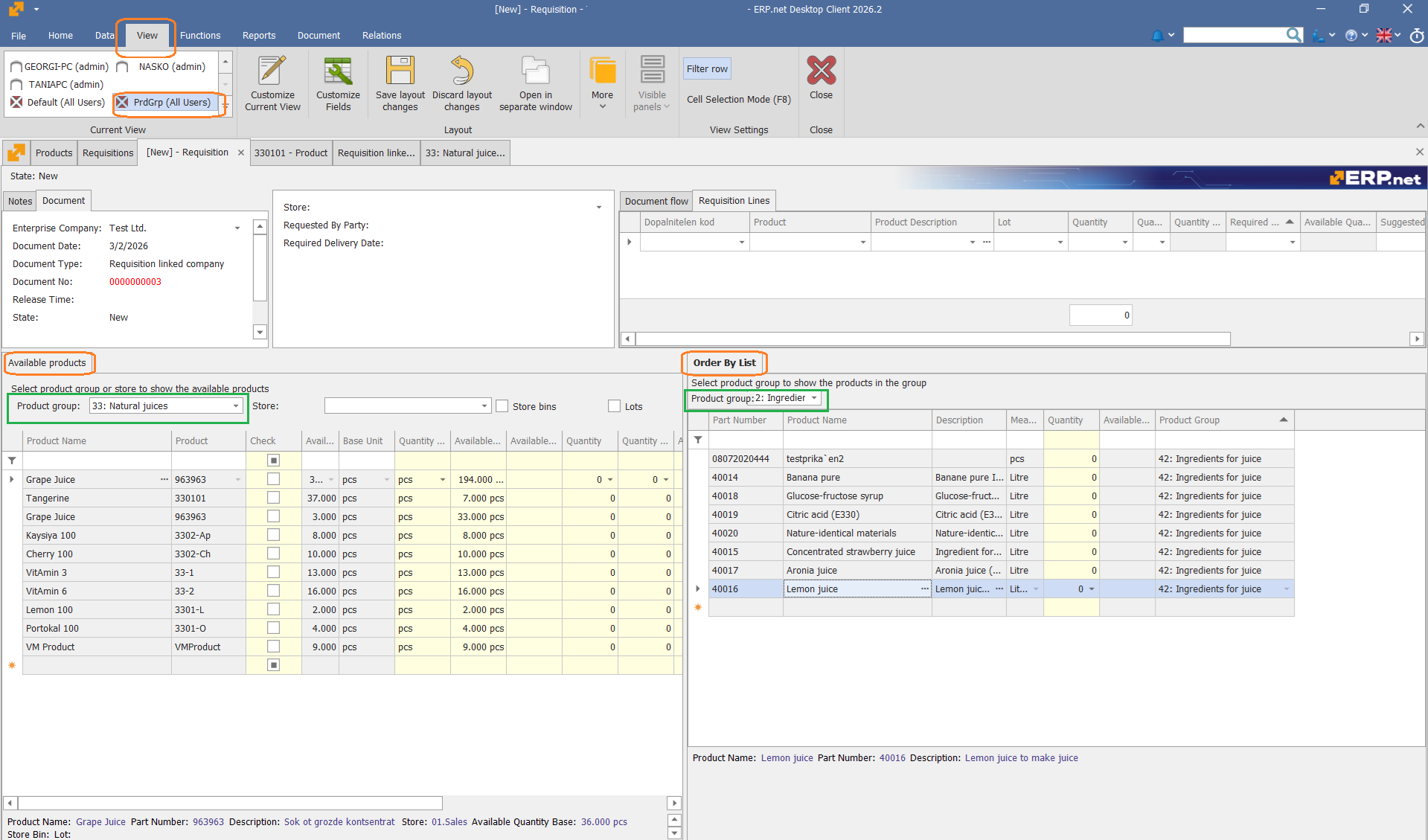1428x840 pixels.
Task: Open the Functions ribbon tab
Action: point(200,36)
